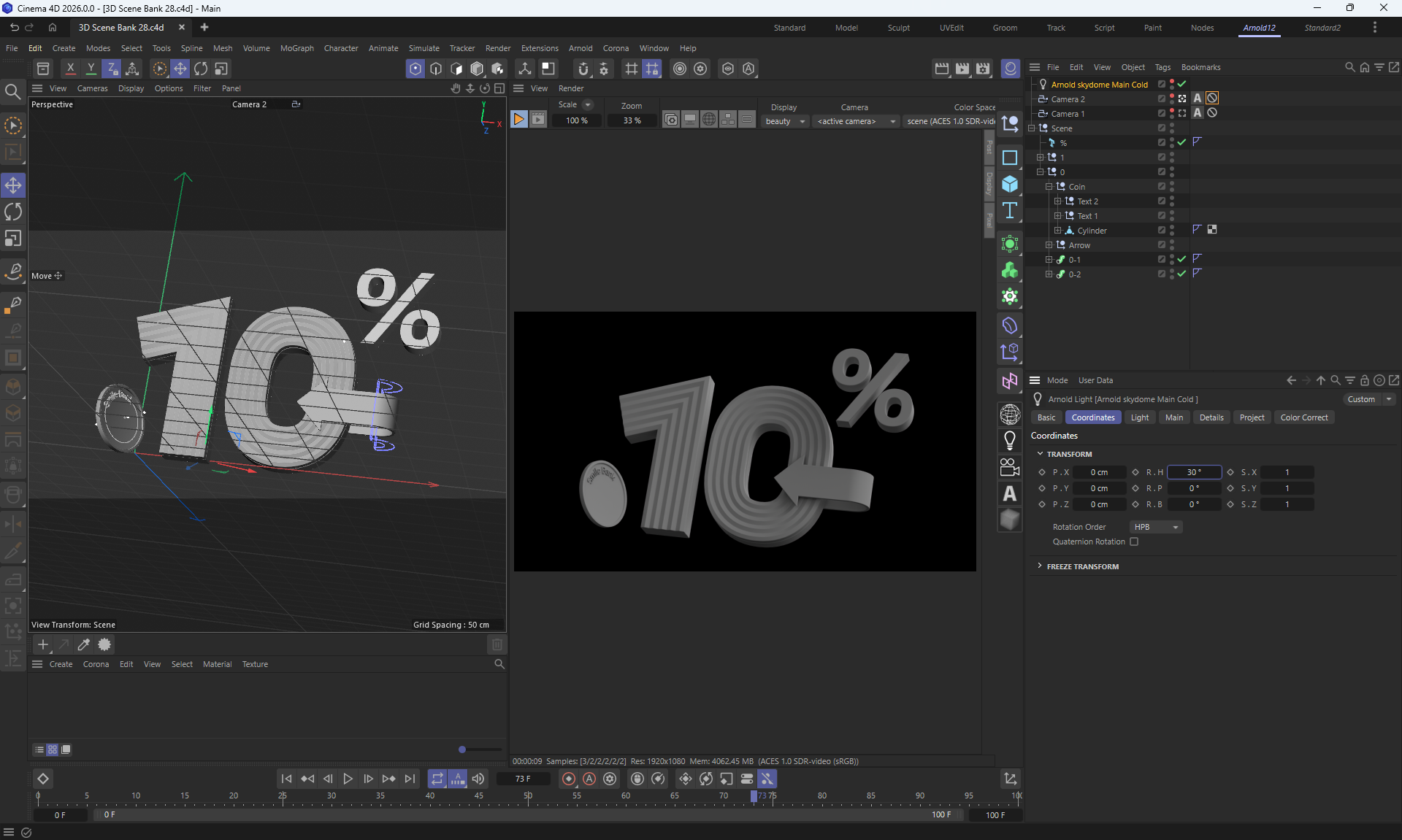Open the Rotation Order HPB dropdown
1402x840 pixels.
point(1156,527)
